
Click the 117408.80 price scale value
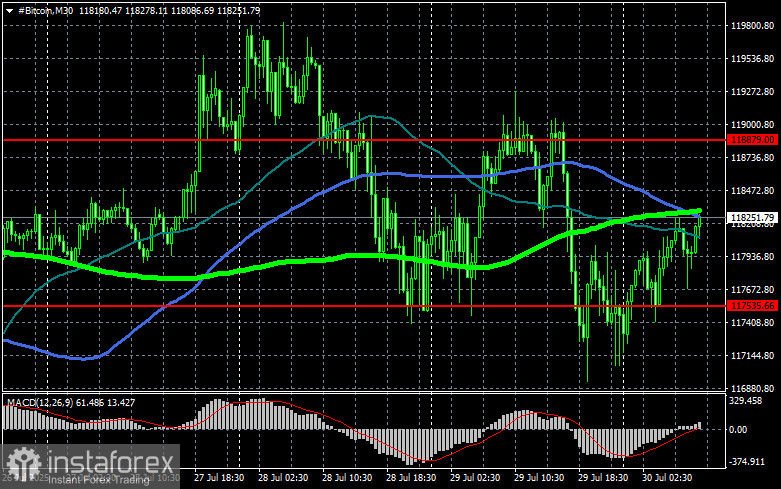point(752,323)
